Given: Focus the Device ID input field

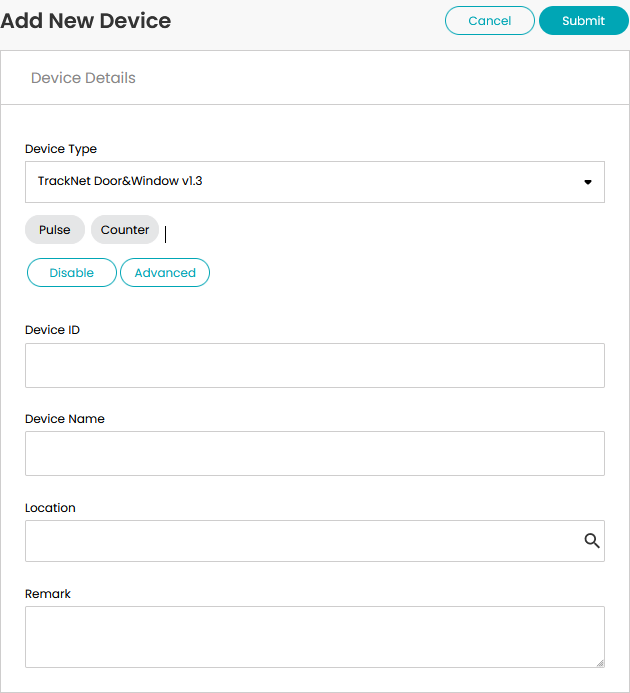Looking at the screenshot, I should tap(315, 366).
